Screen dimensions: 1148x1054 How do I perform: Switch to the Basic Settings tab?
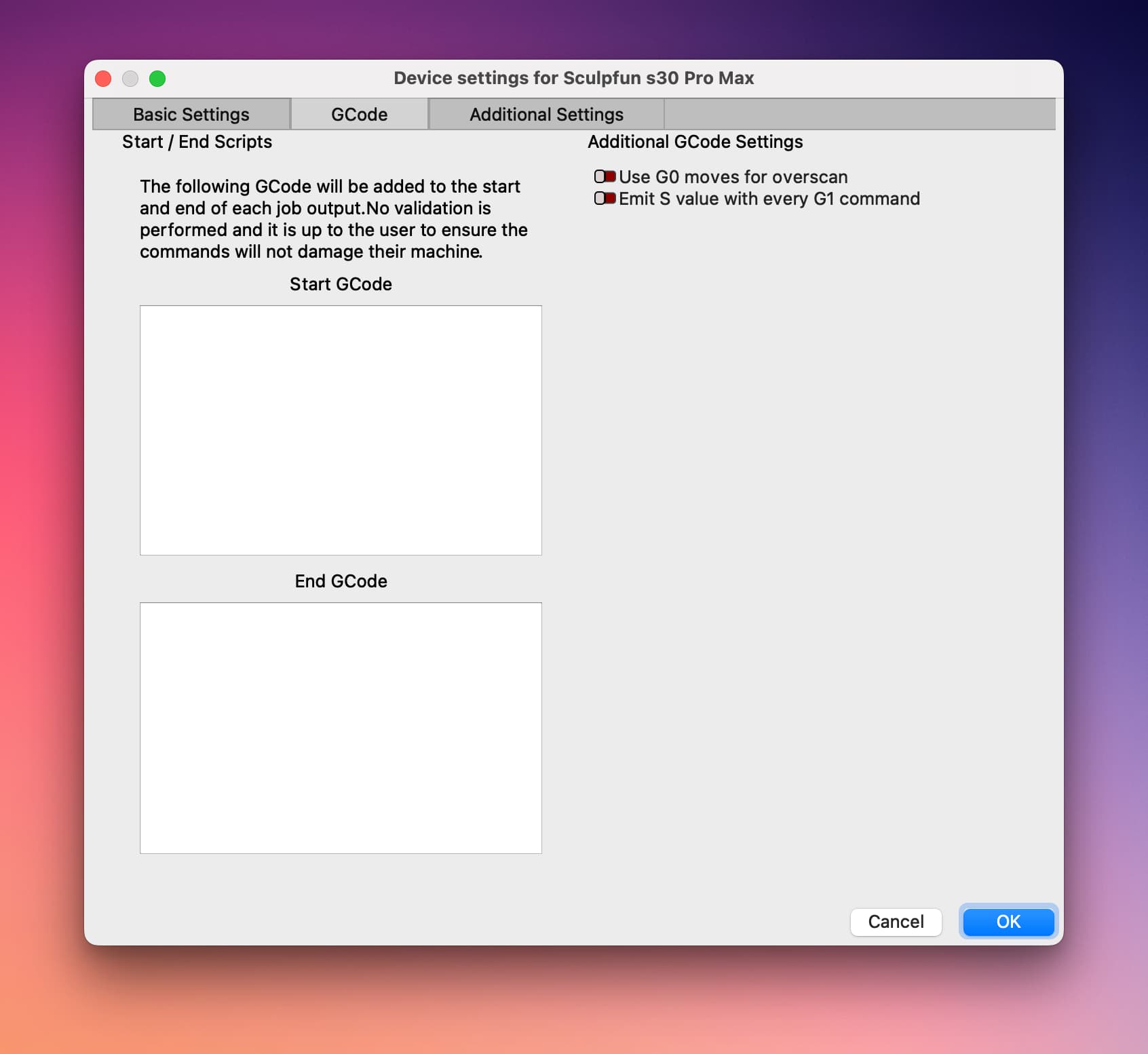[191, 114]
